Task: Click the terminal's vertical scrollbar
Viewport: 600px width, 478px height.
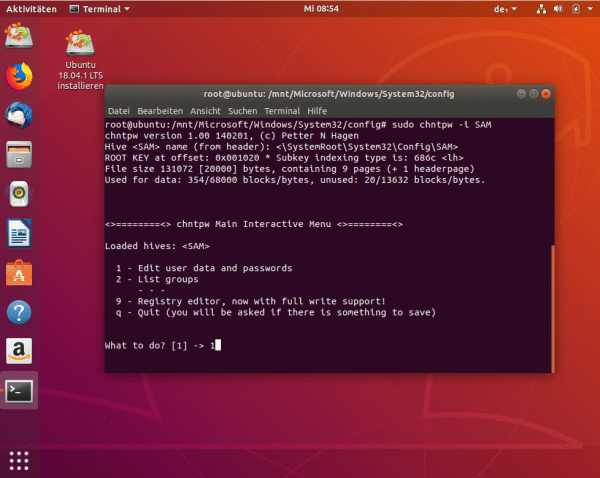Action: point(552,300)
